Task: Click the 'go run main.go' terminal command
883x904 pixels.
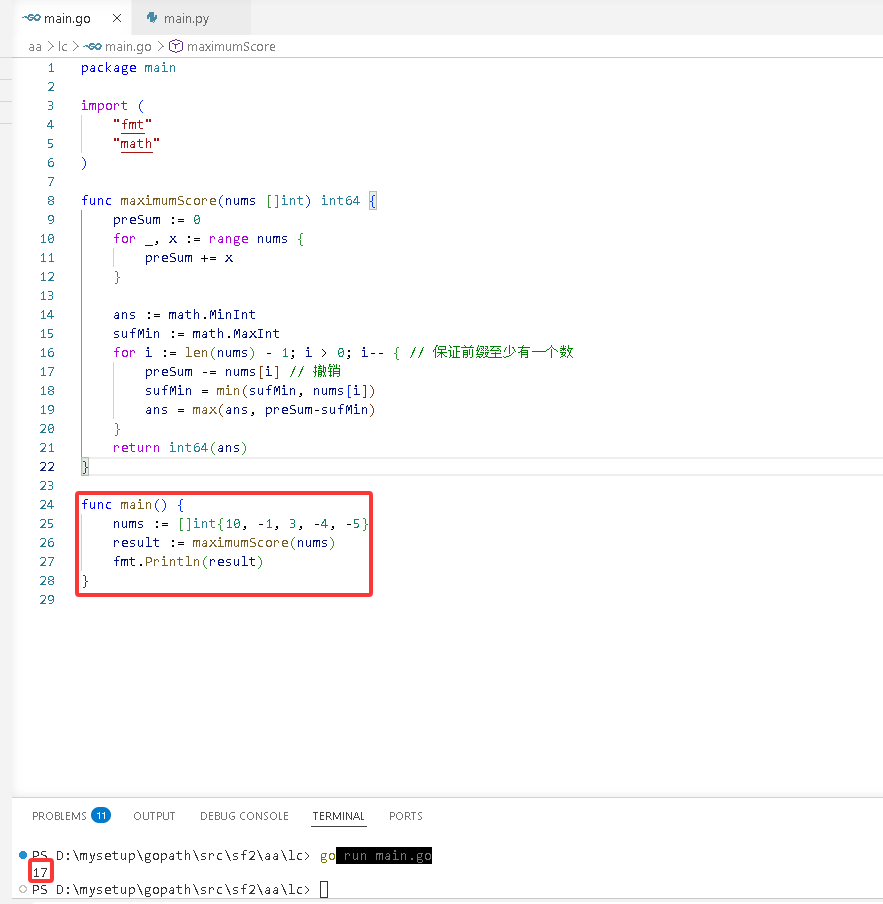Action: (376, 856)
